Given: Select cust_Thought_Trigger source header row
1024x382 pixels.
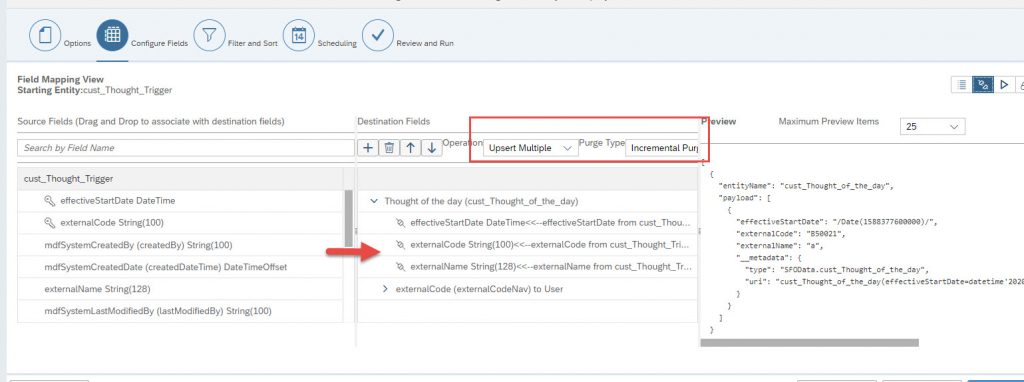Looking at the screenshot, I should (180, 179).
